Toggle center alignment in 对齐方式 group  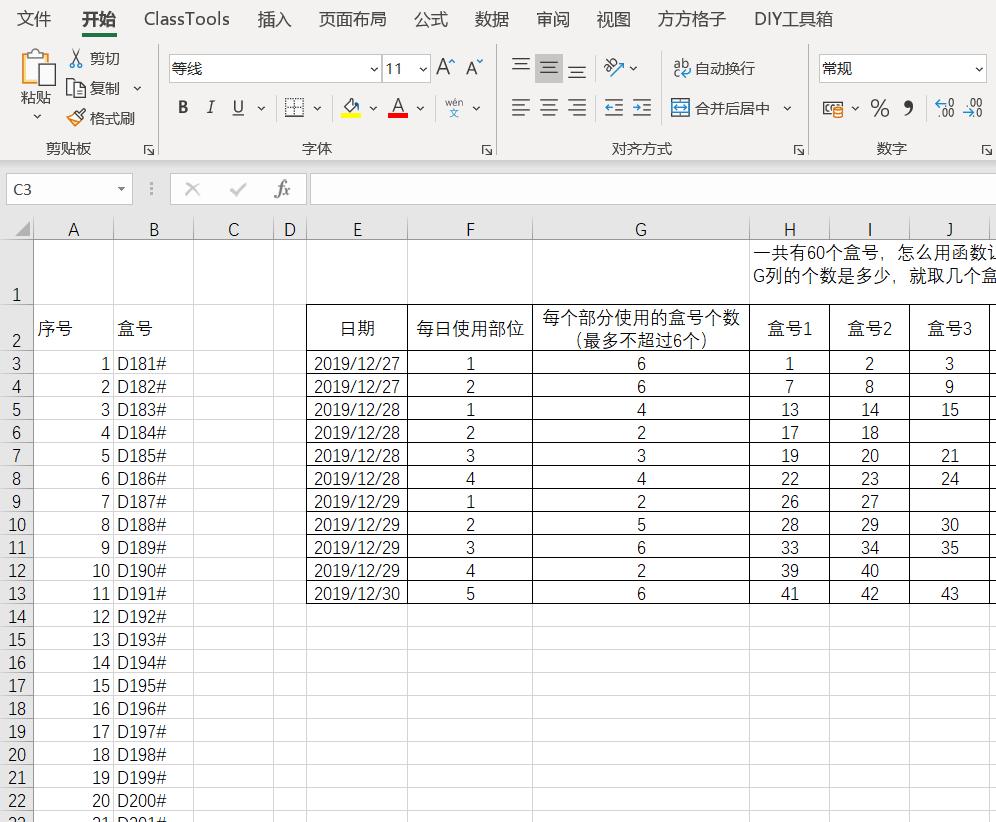click(x=547, y=107)
